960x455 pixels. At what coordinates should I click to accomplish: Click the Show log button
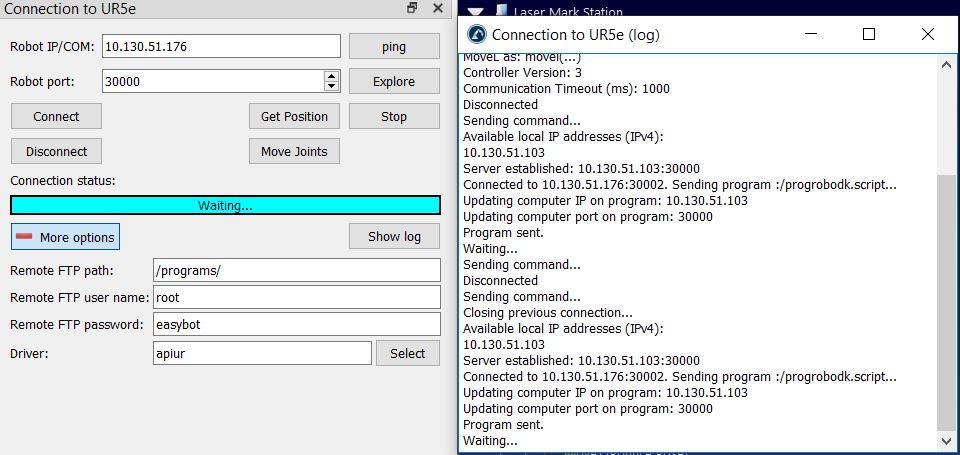394,236
